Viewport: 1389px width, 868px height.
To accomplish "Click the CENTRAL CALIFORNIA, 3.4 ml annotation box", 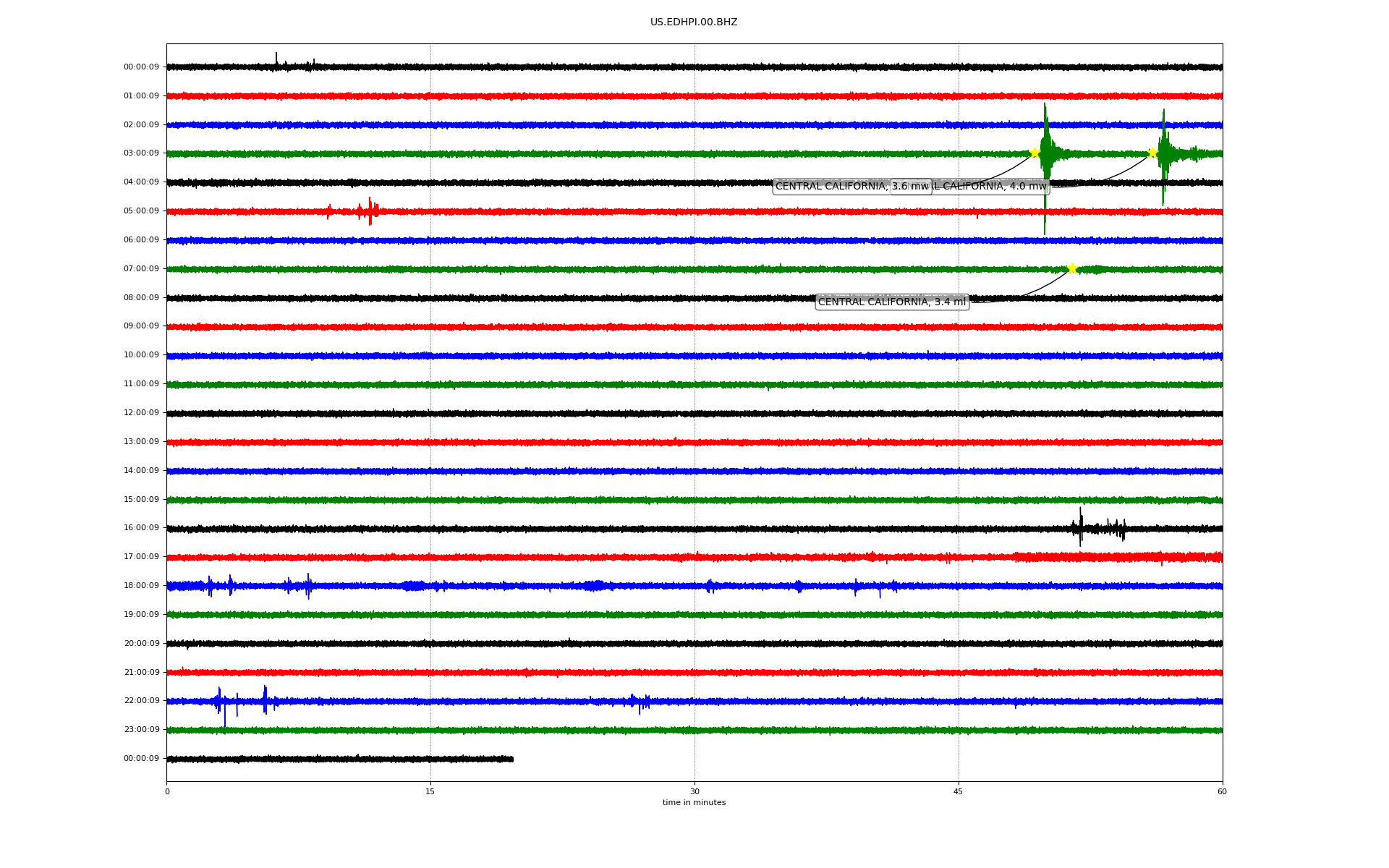I will tap(891, 302).
